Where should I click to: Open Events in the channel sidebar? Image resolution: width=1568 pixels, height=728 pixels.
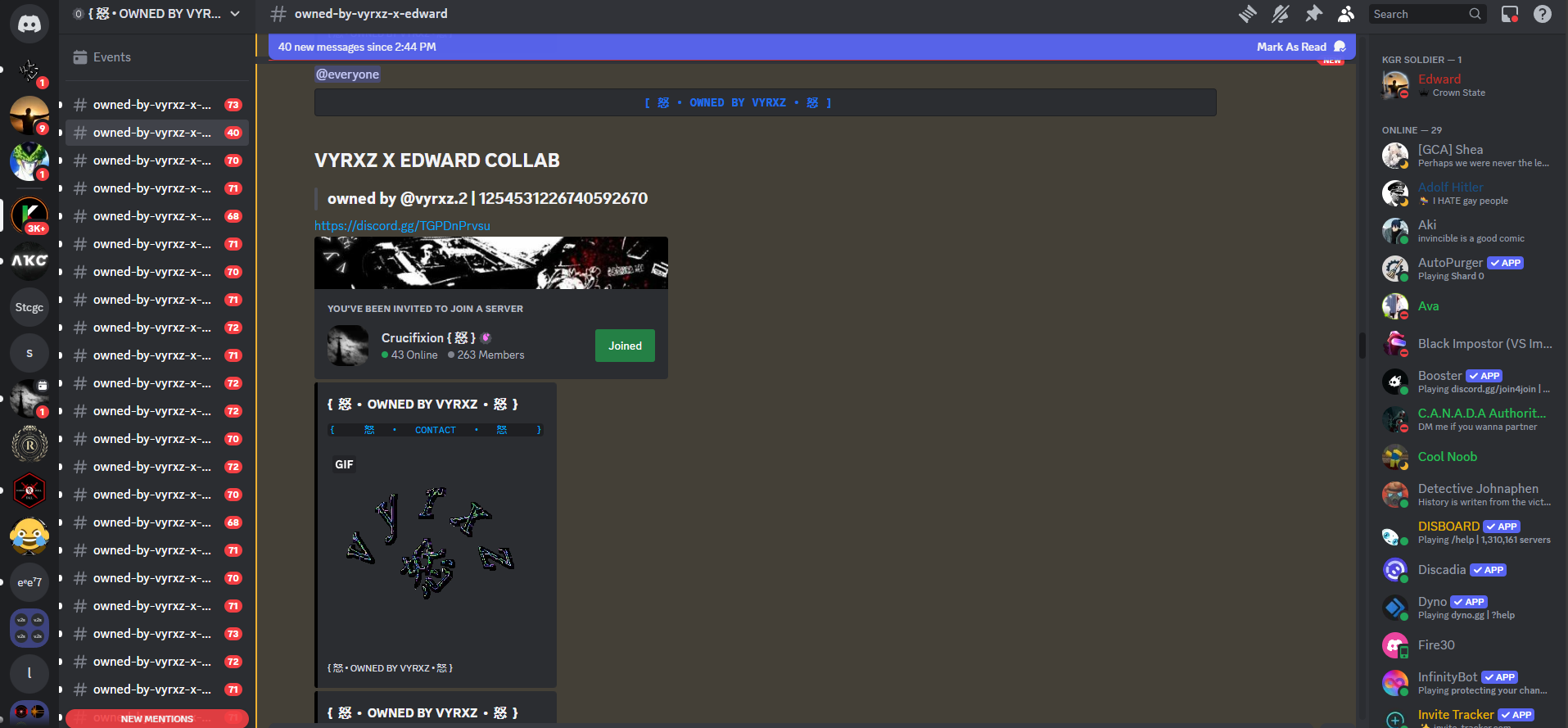click(112, 57)
